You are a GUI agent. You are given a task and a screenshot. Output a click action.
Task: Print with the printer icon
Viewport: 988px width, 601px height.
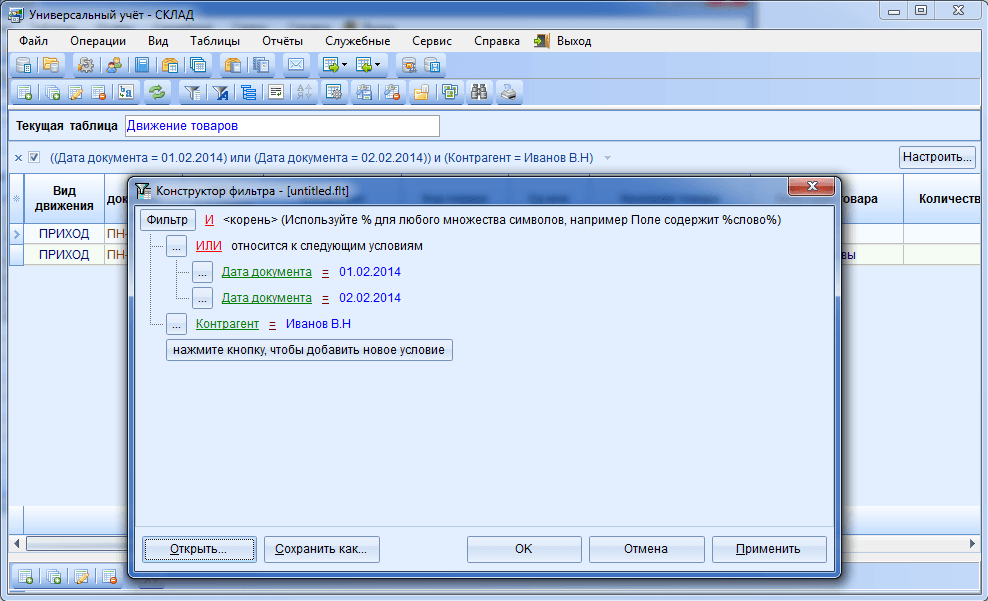click(x=508, y=93)
